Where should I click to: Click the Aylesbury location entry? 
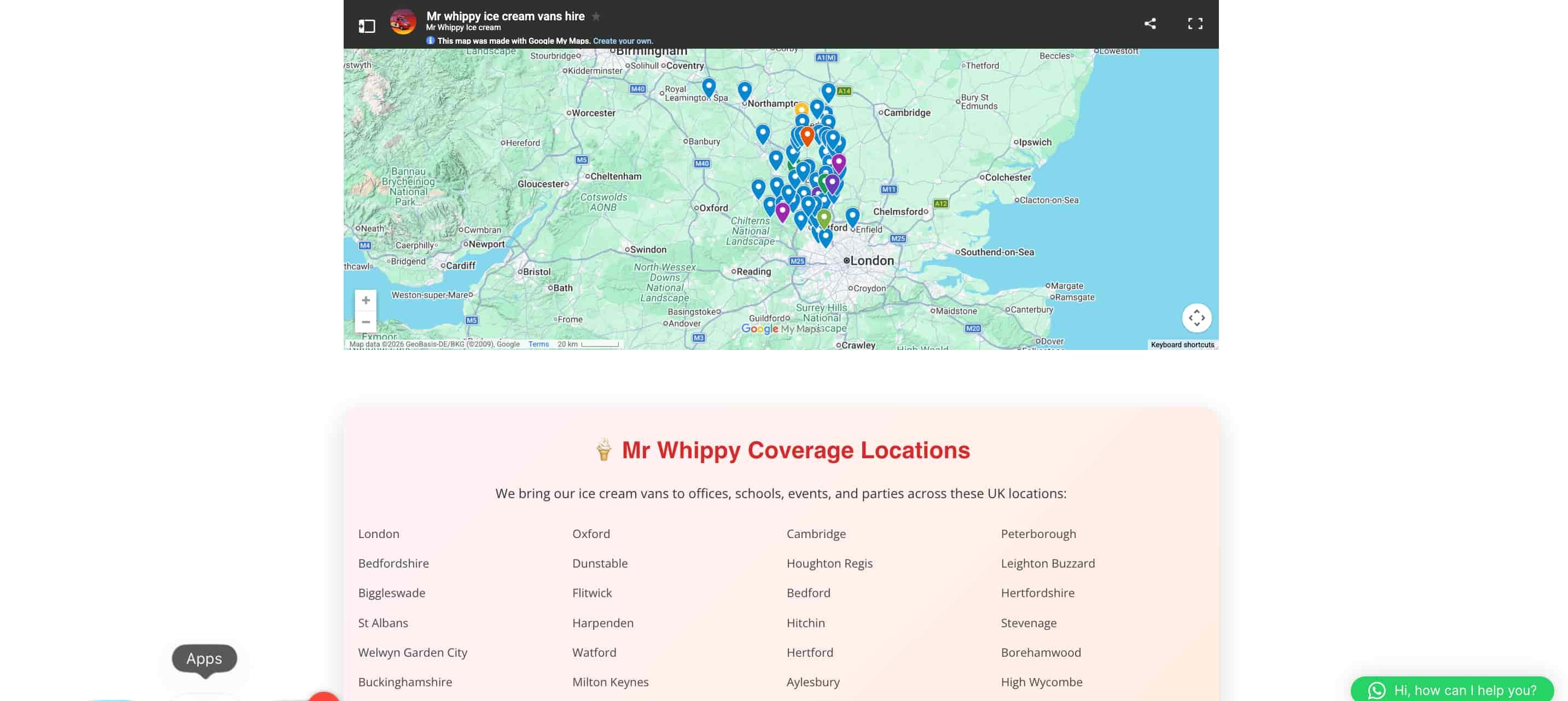[812, 682]
